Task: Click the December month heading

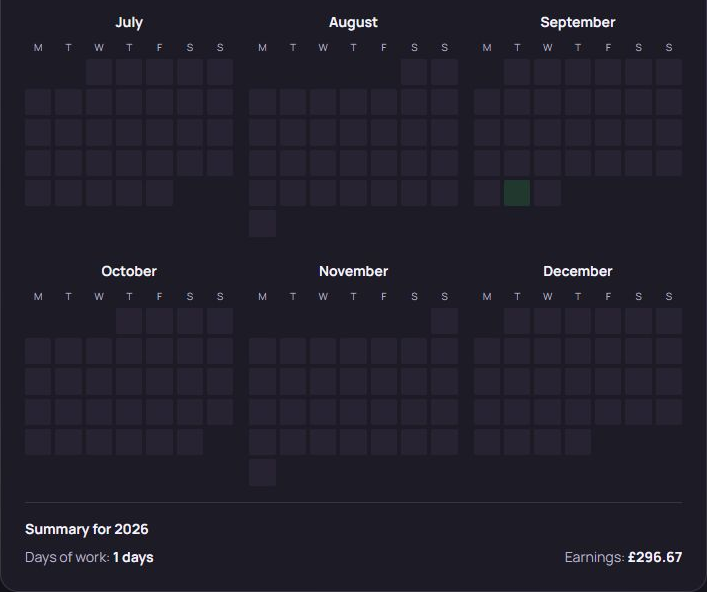Action: pyautogui.click(x=578, y=271)
